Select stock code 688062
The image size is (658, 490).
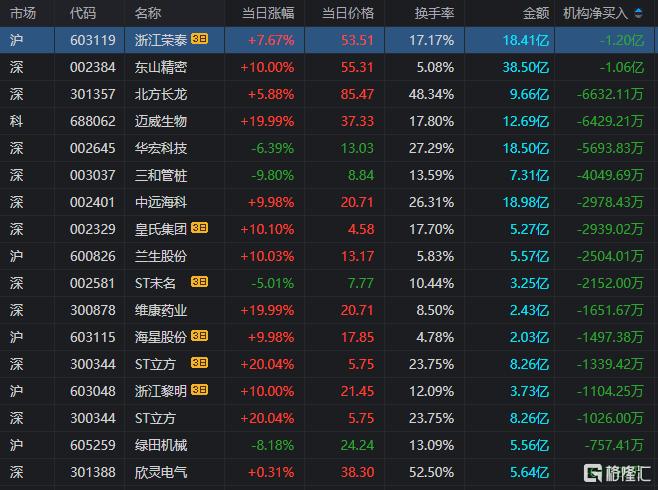[93, 121]
